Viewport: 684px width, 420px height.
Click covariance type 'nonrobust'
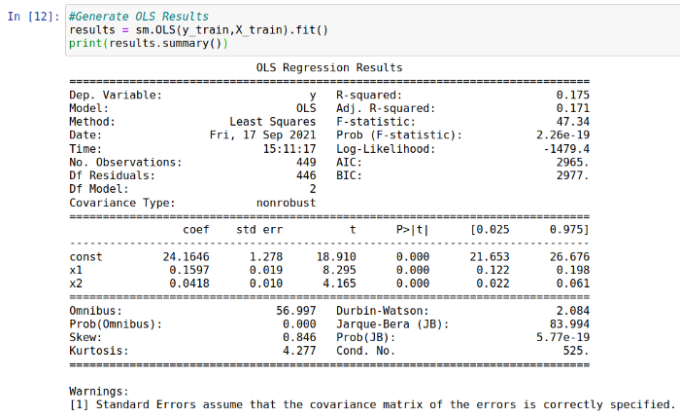(286, 203)
